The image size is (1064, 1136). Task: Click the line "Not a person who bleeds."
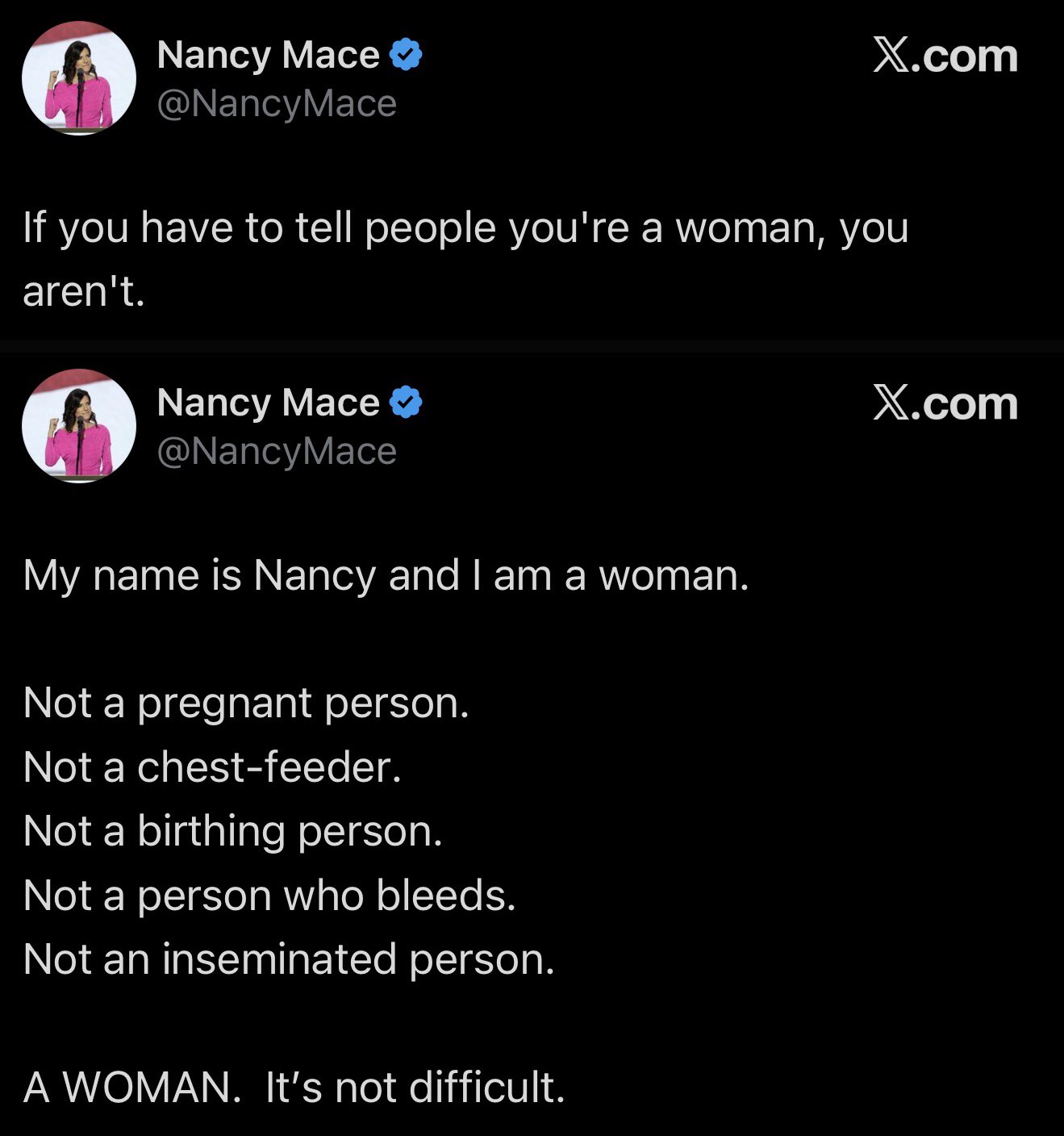[x=269, y=895]
